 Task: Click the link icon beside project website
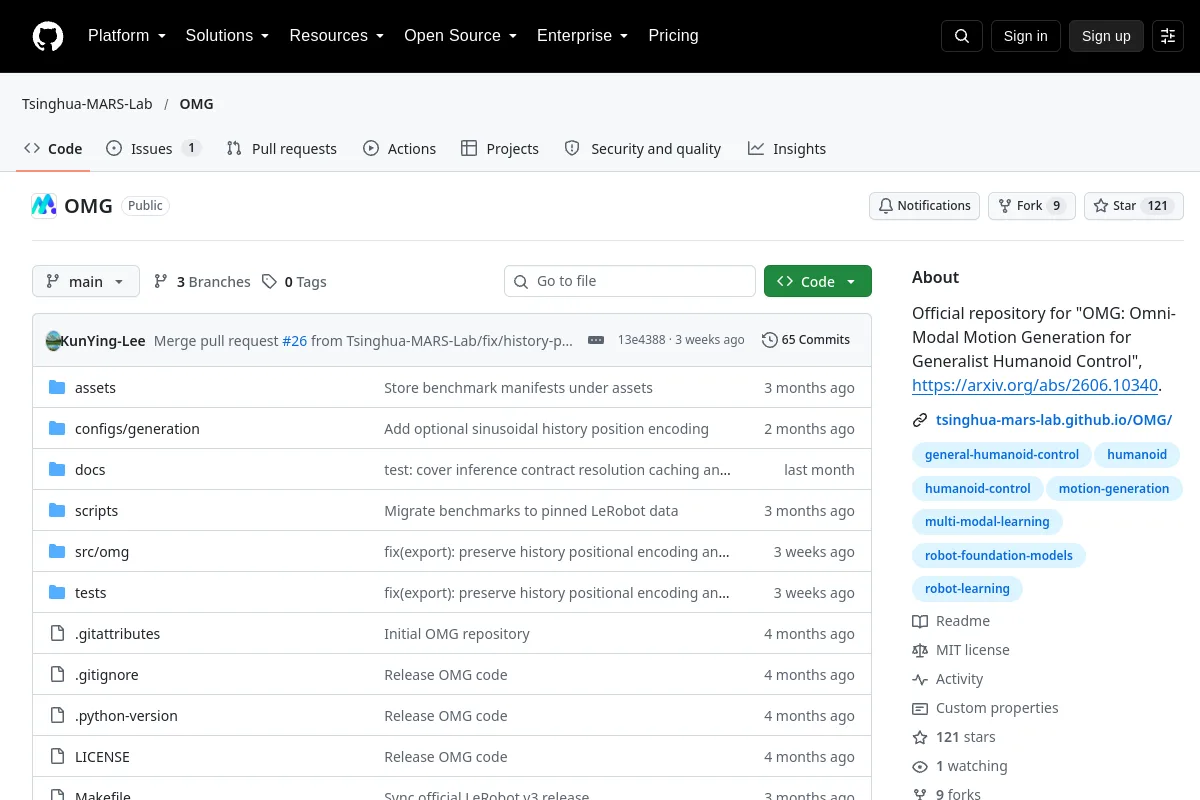pos(920,421)
